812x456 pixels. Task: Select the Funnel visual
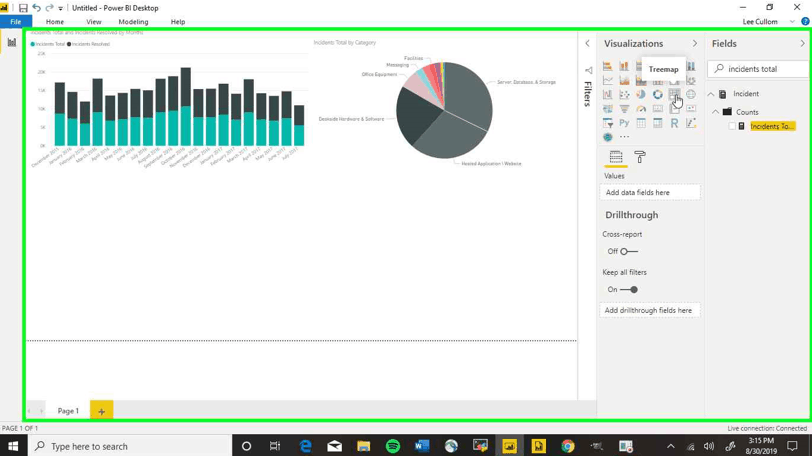point(624,109)
